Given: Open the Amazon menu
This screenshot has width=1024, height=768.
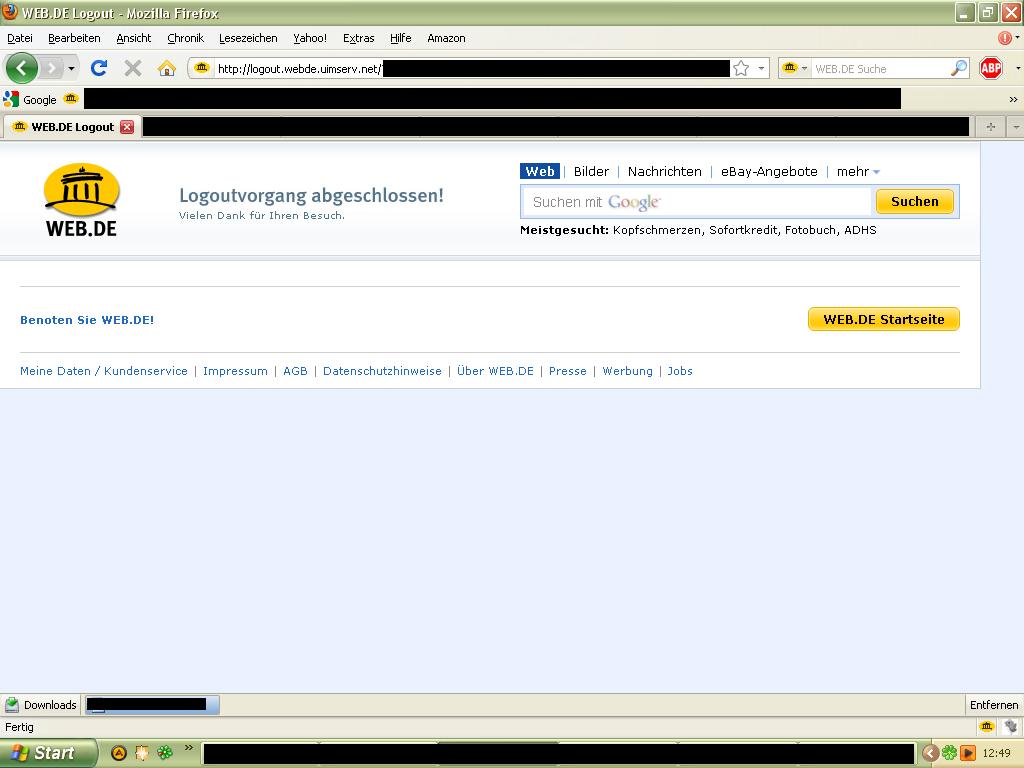Looking at the screenshot, I should (446, 38).
